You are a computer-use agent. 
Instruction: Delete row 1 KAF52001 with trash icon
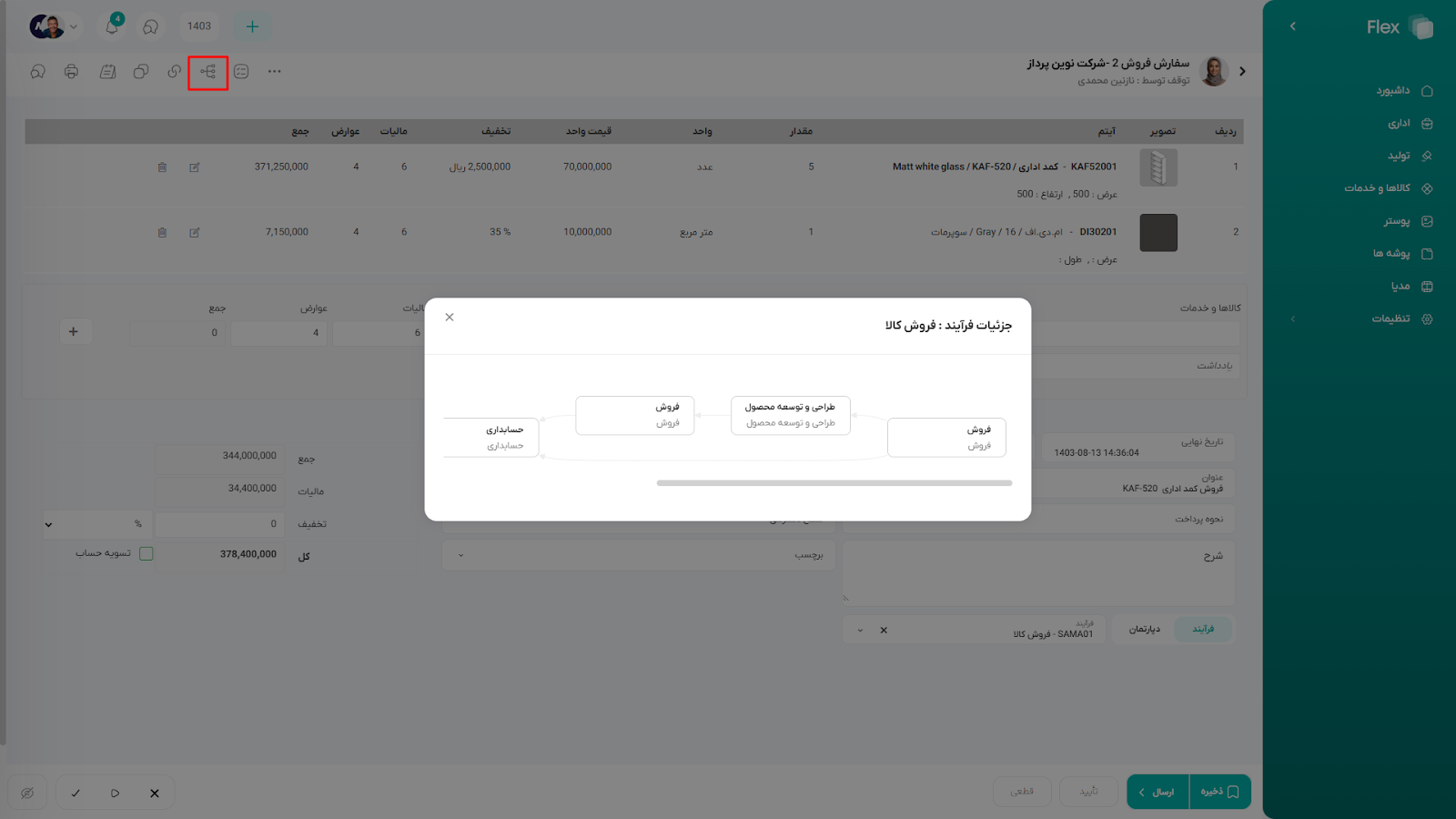tap(162, 167)
